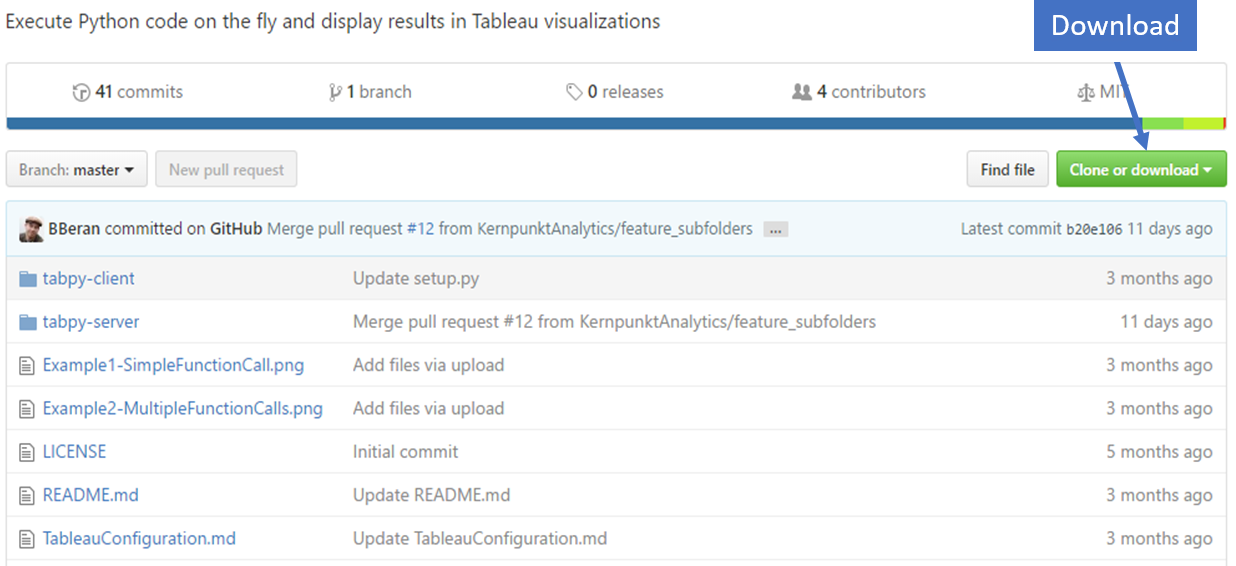Click BBeran's avatar thumbnail

pyautogui.click(x=31, y=229)
